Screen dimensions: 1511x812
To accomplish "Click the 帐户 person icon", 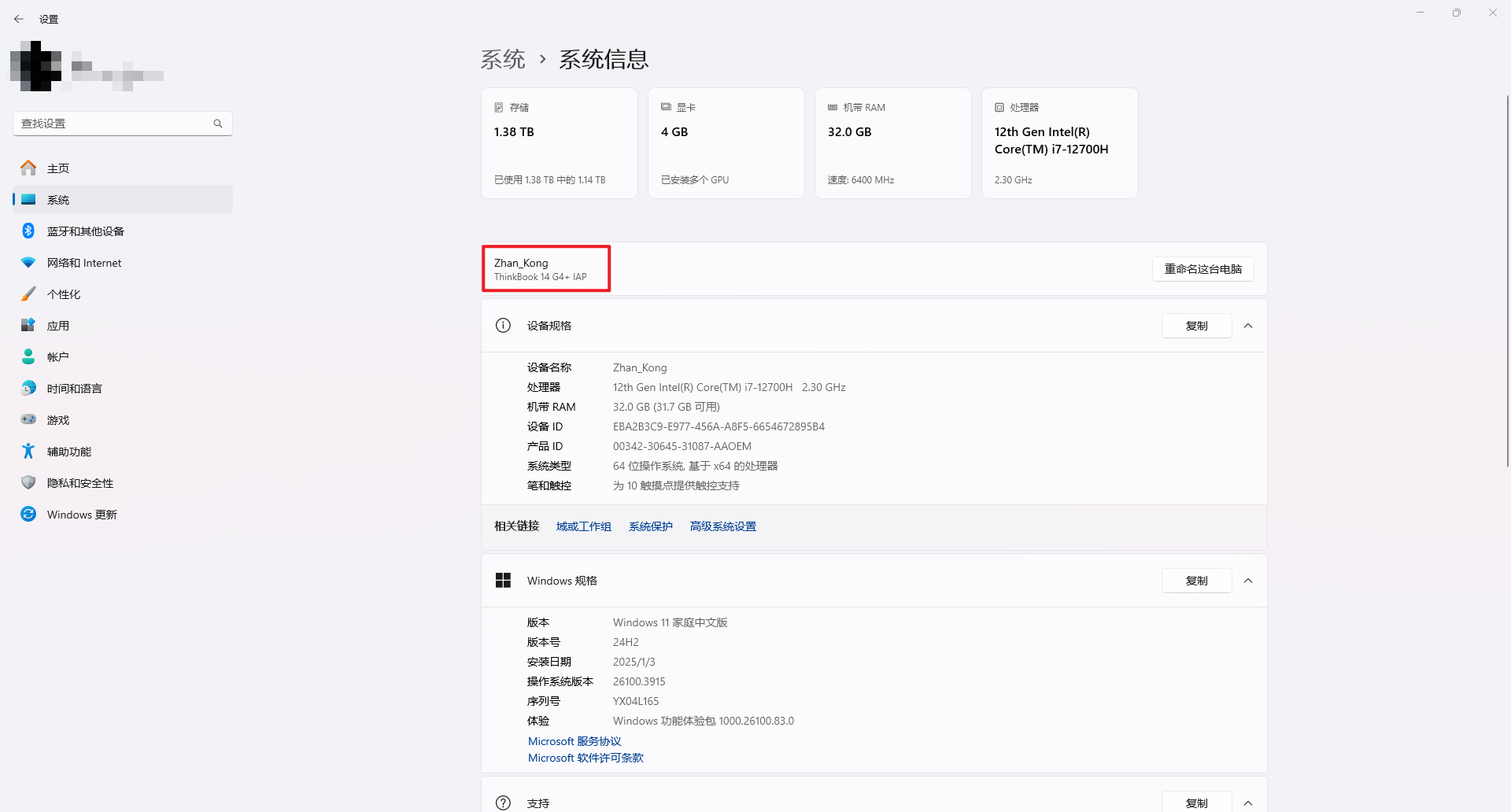I will point(28,356).
